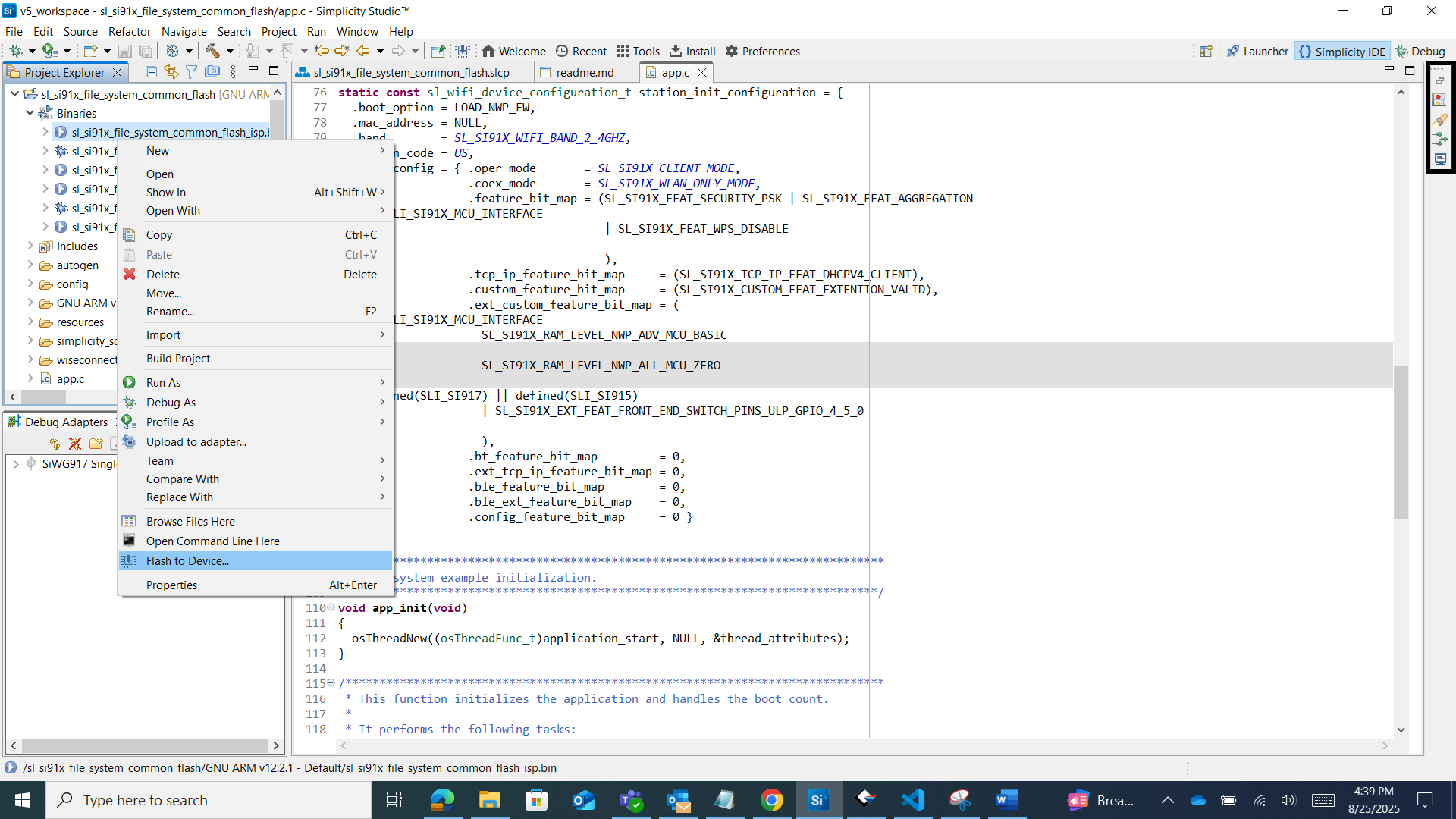Open the Simplicity IDE perspective
The height and width of the screenshot is (819, 1456).
[1342, 51]
